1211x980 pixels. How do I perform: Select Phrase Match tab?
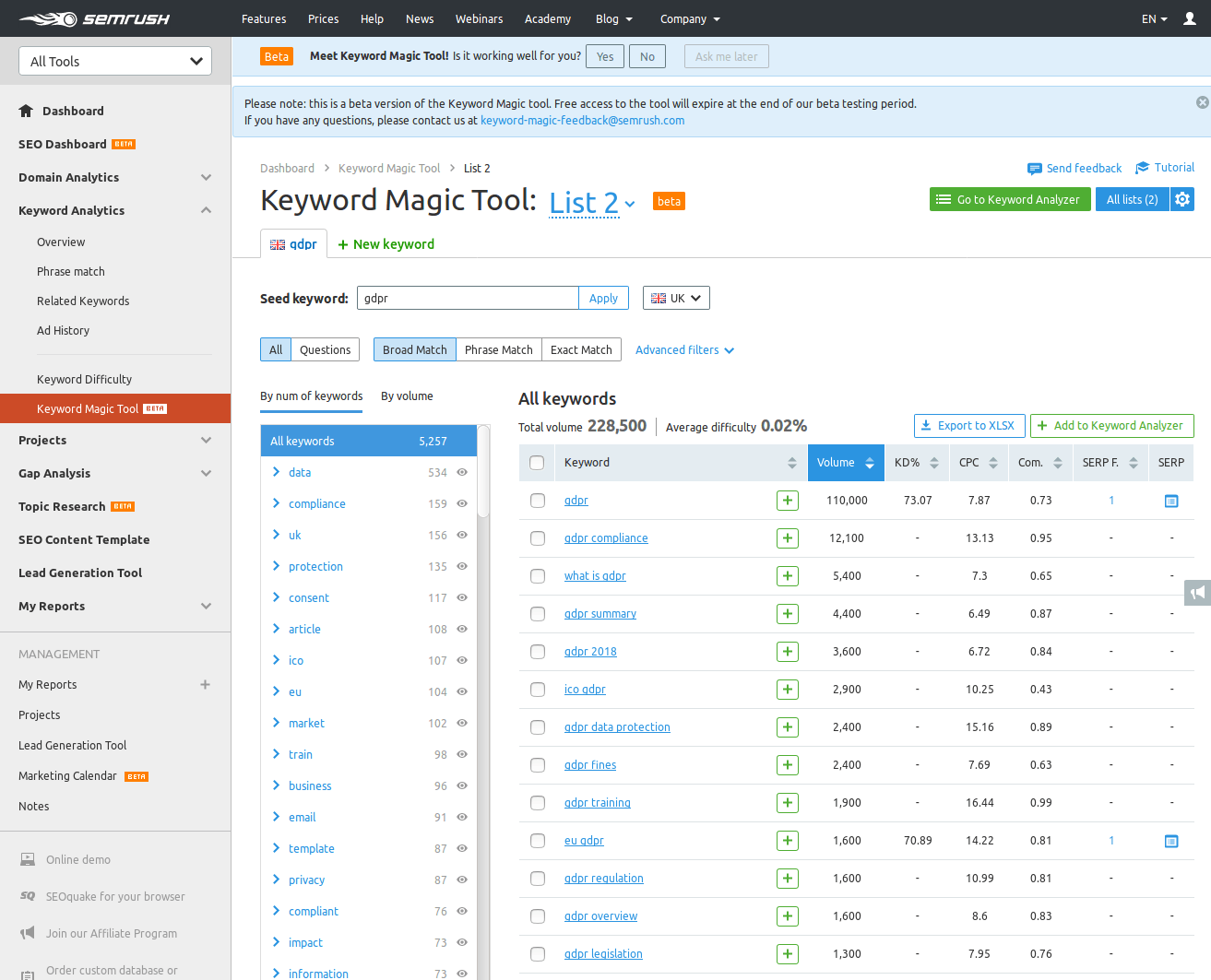[498, 349]
